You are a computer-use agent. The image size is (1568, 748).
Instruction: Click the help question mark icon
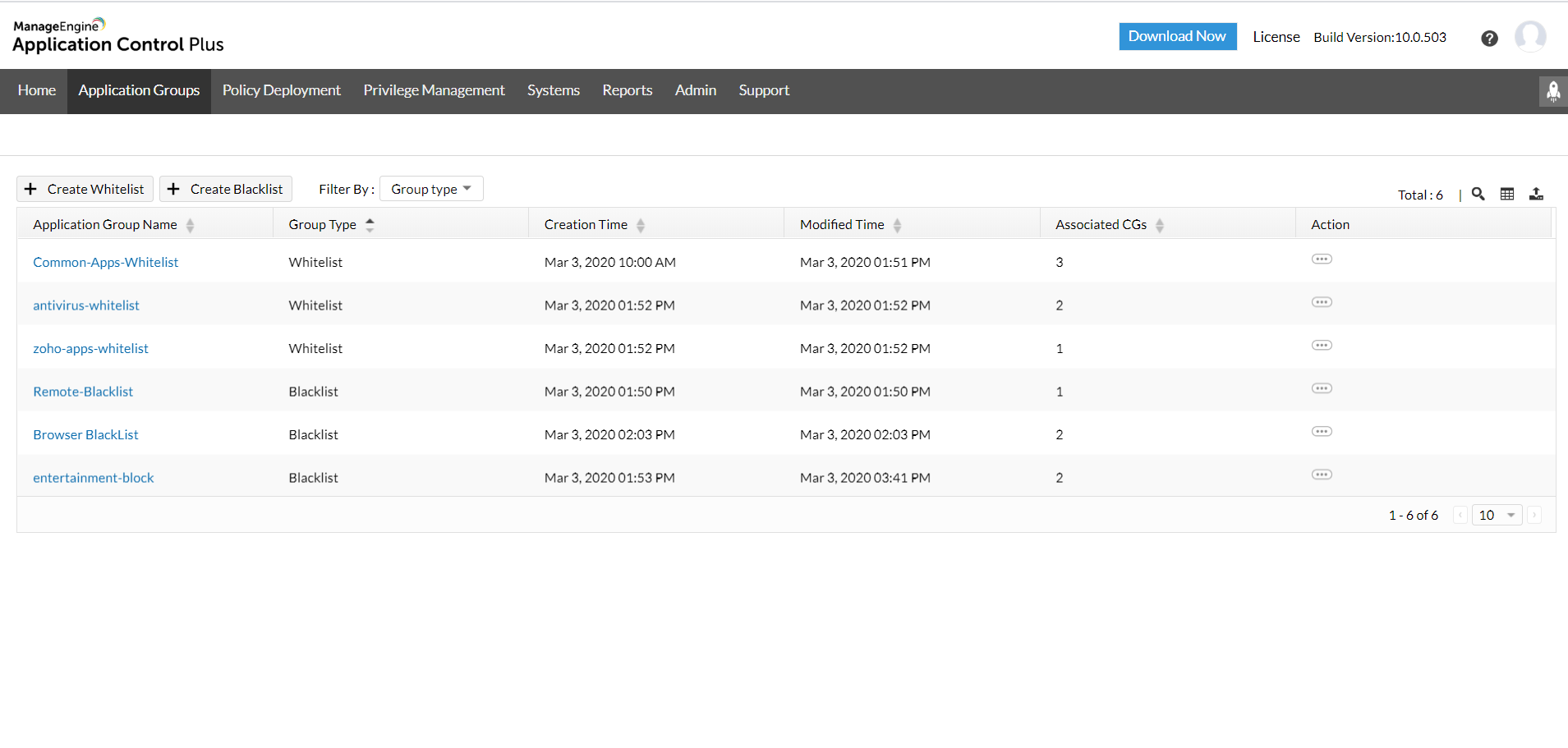click(1488, 39)
